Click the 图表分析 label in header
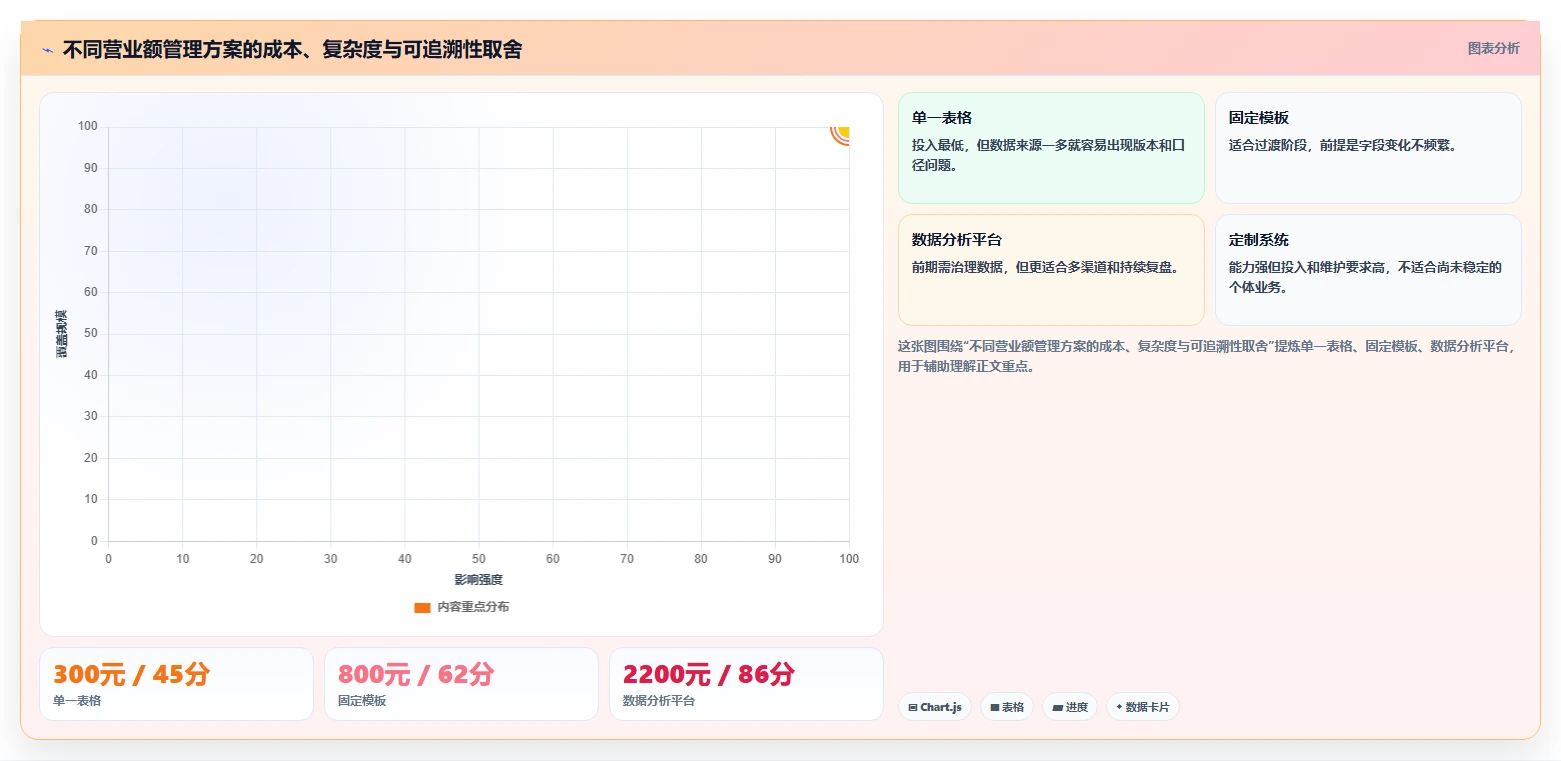The image size is (1561, 761). (1493, 49)
